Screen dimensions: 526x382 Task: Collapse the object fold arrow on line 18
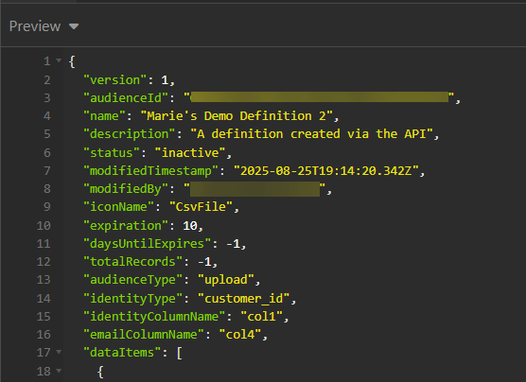pos(59,371)
